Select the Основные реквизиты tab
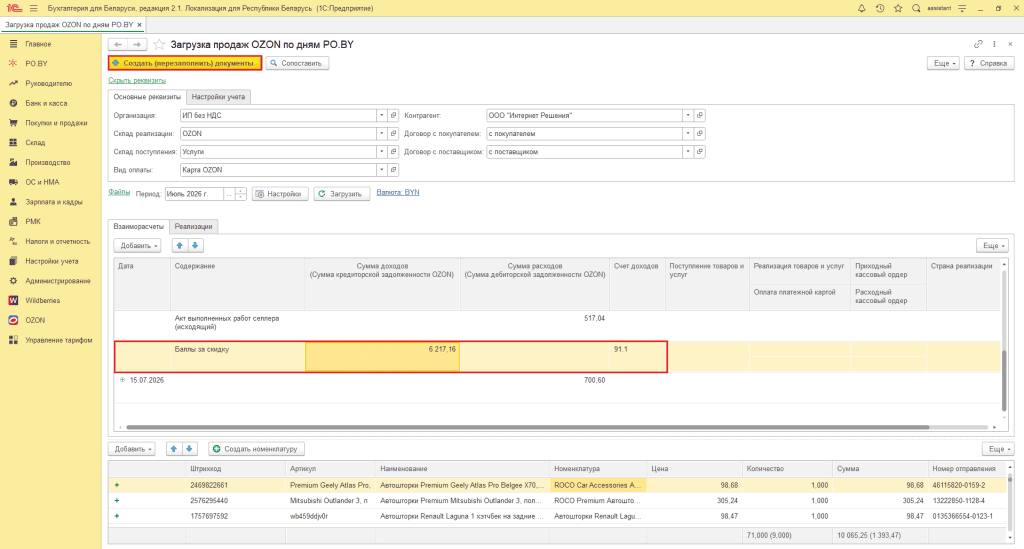Viewport: 1024px width, 549px height. coord(147,97)
